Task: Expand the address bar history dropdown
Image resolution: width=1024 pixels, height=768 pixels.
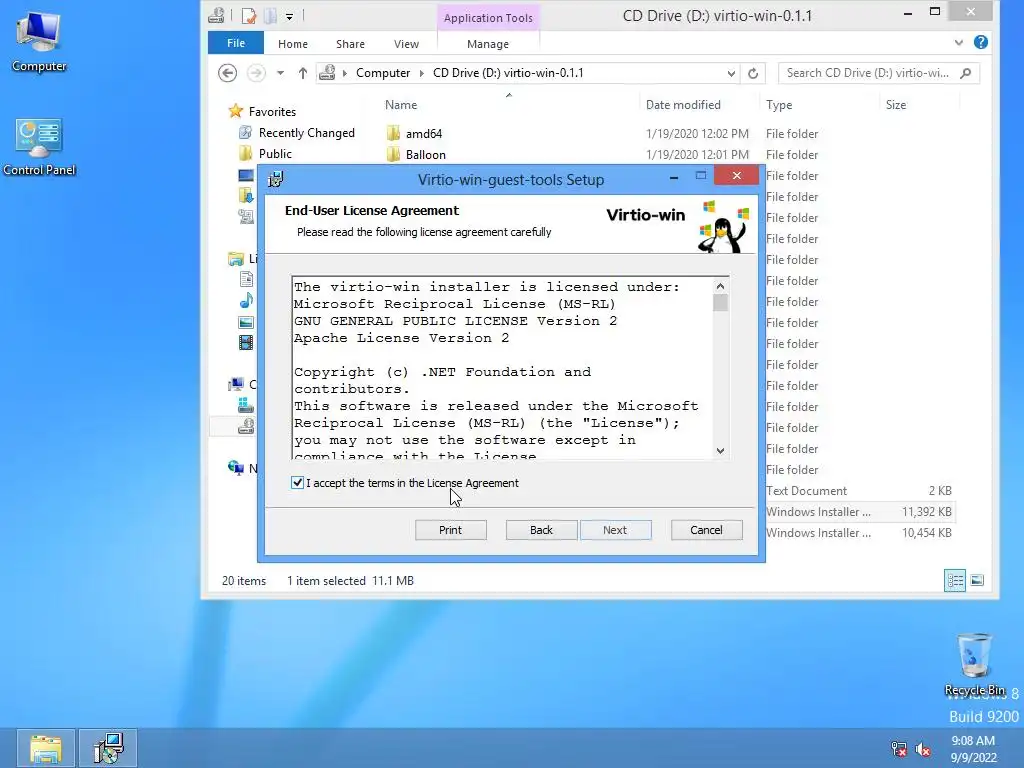Action: click(731, 73)
